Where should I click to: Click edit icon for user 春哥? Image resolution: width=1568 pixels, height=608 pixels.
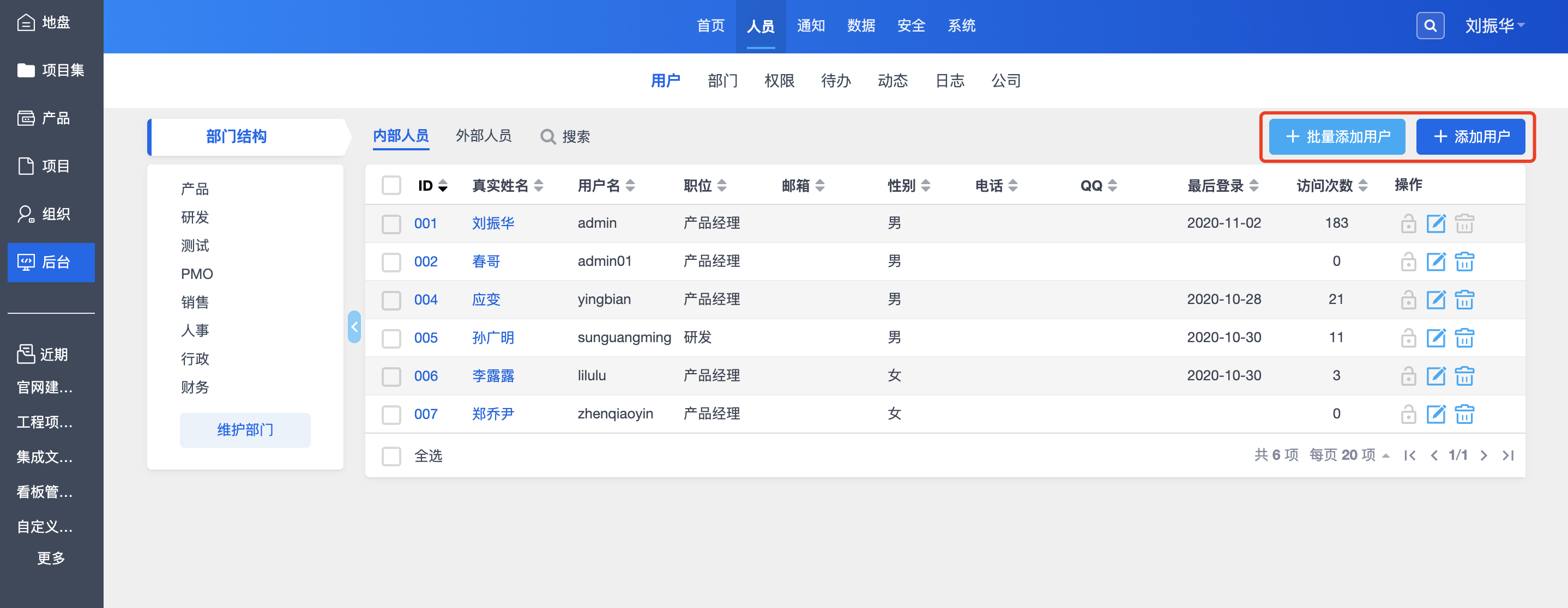click(1436, 262)
